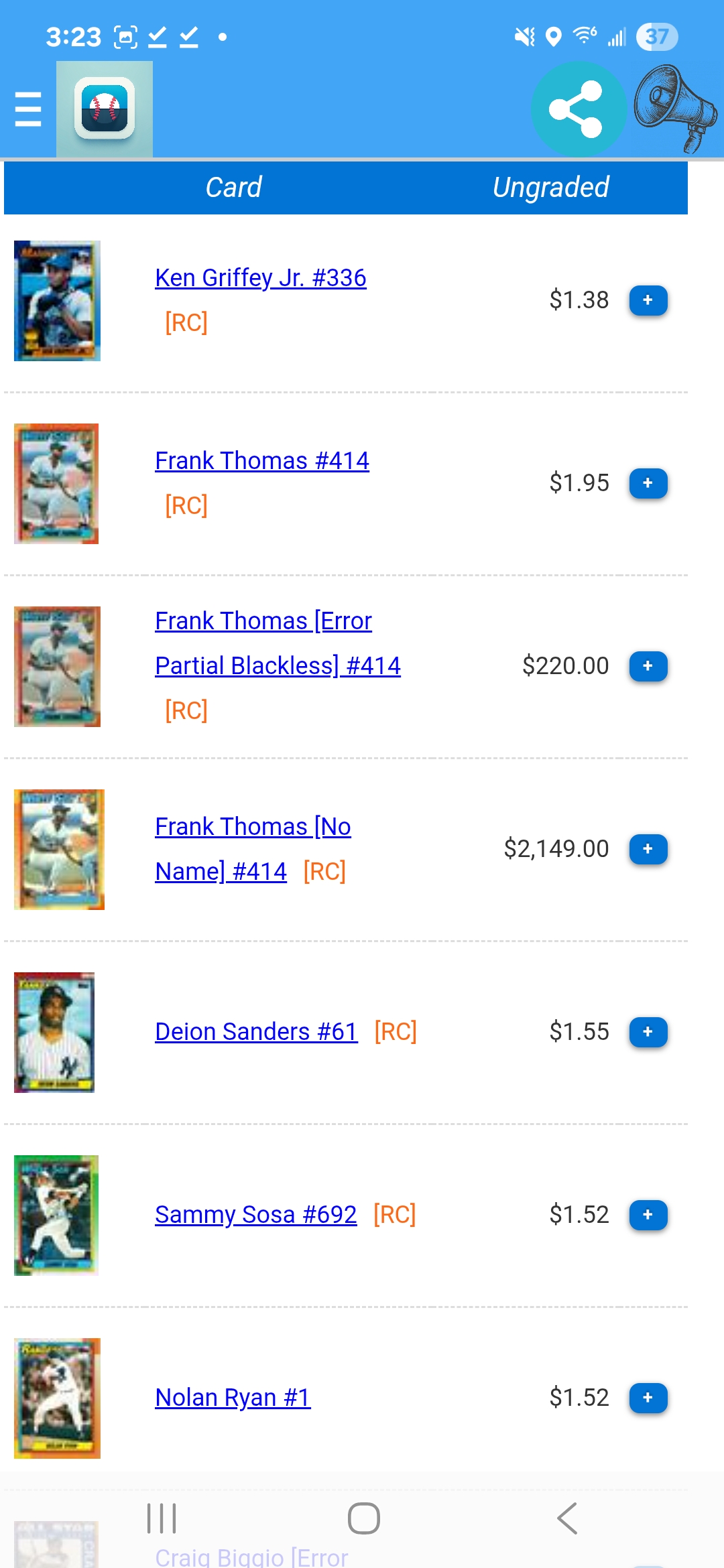Open Deion Sanders #61 card link

pos(256,1032)
